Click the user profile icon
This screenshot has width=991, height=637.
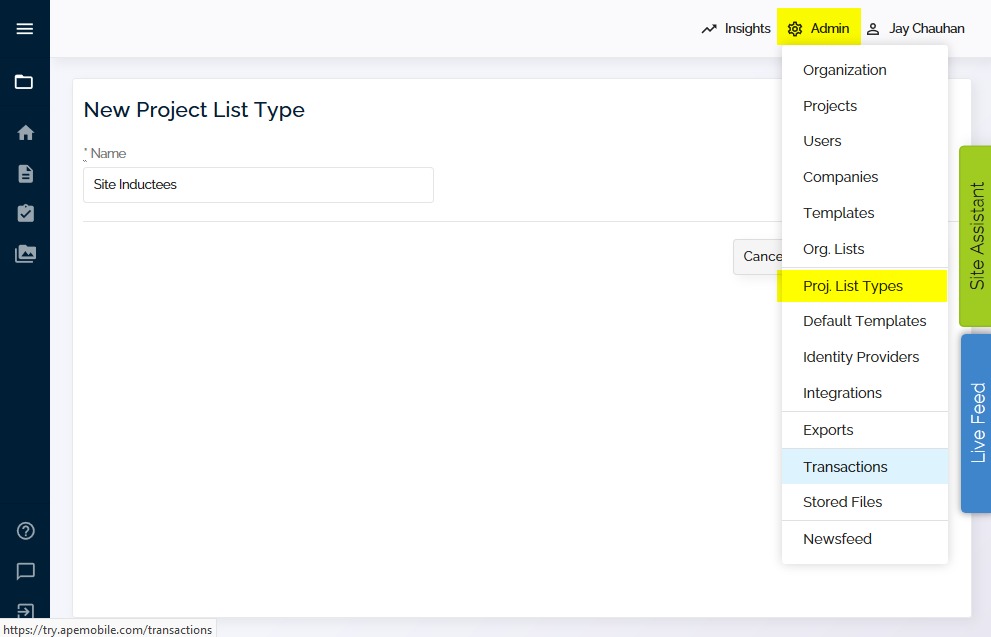click(873, 29)
